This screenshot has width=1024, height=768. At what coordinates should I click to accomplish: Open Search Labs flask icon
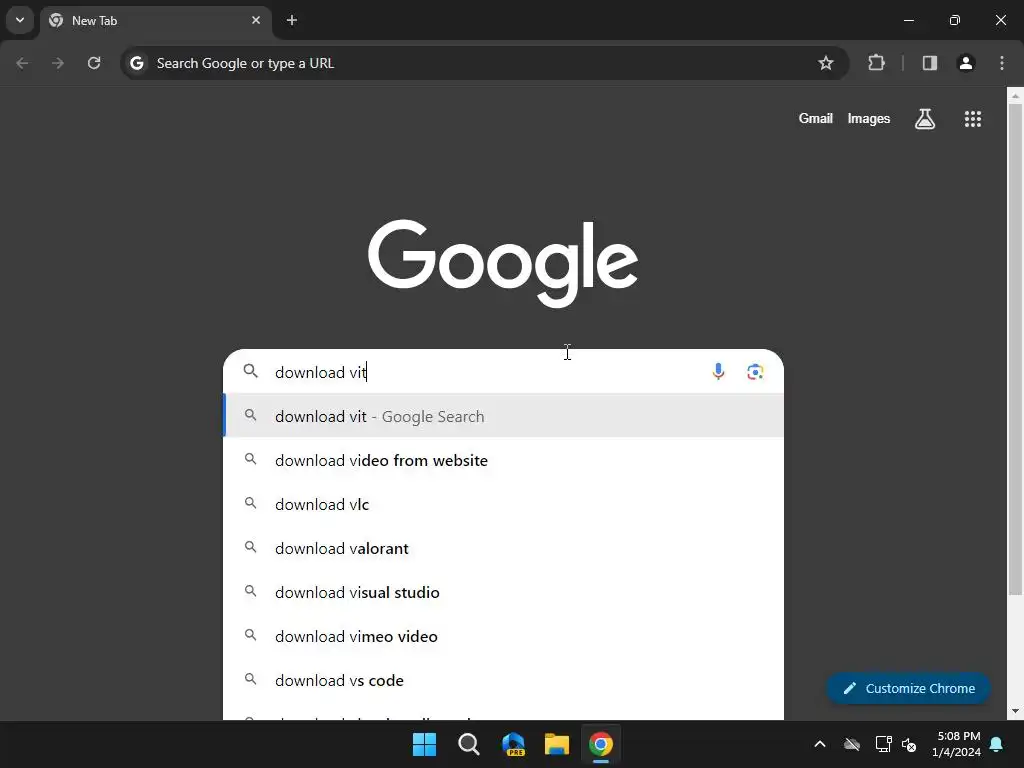point(925,119)
